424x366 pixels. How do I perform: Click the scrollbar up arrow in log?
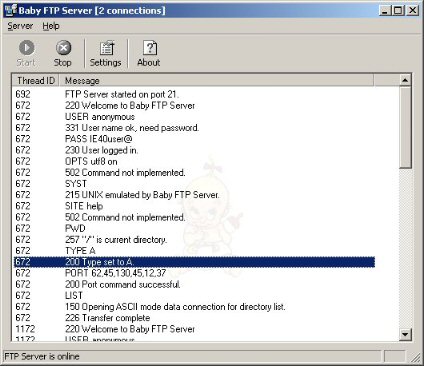coord(405,80)
